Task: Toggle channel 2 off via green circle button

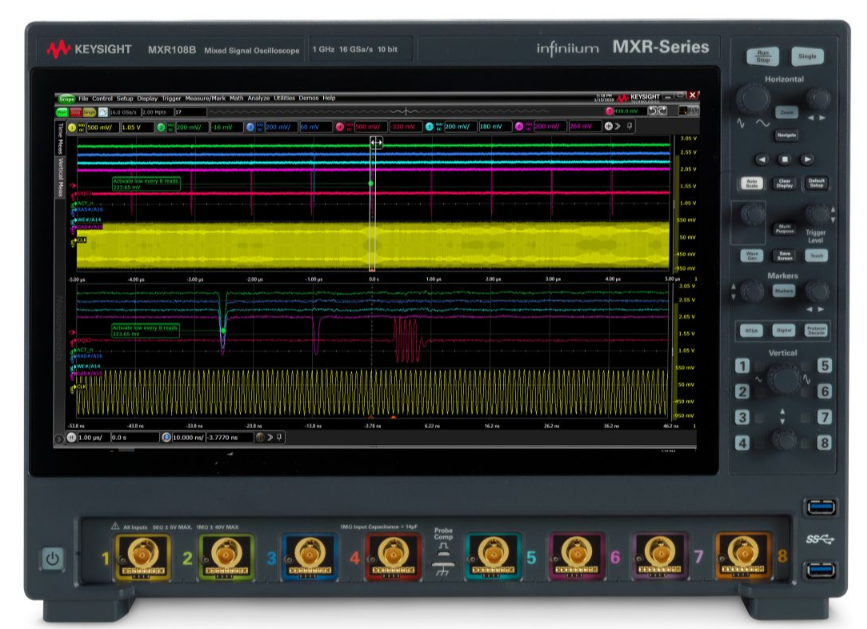Action: click(160, 126)
